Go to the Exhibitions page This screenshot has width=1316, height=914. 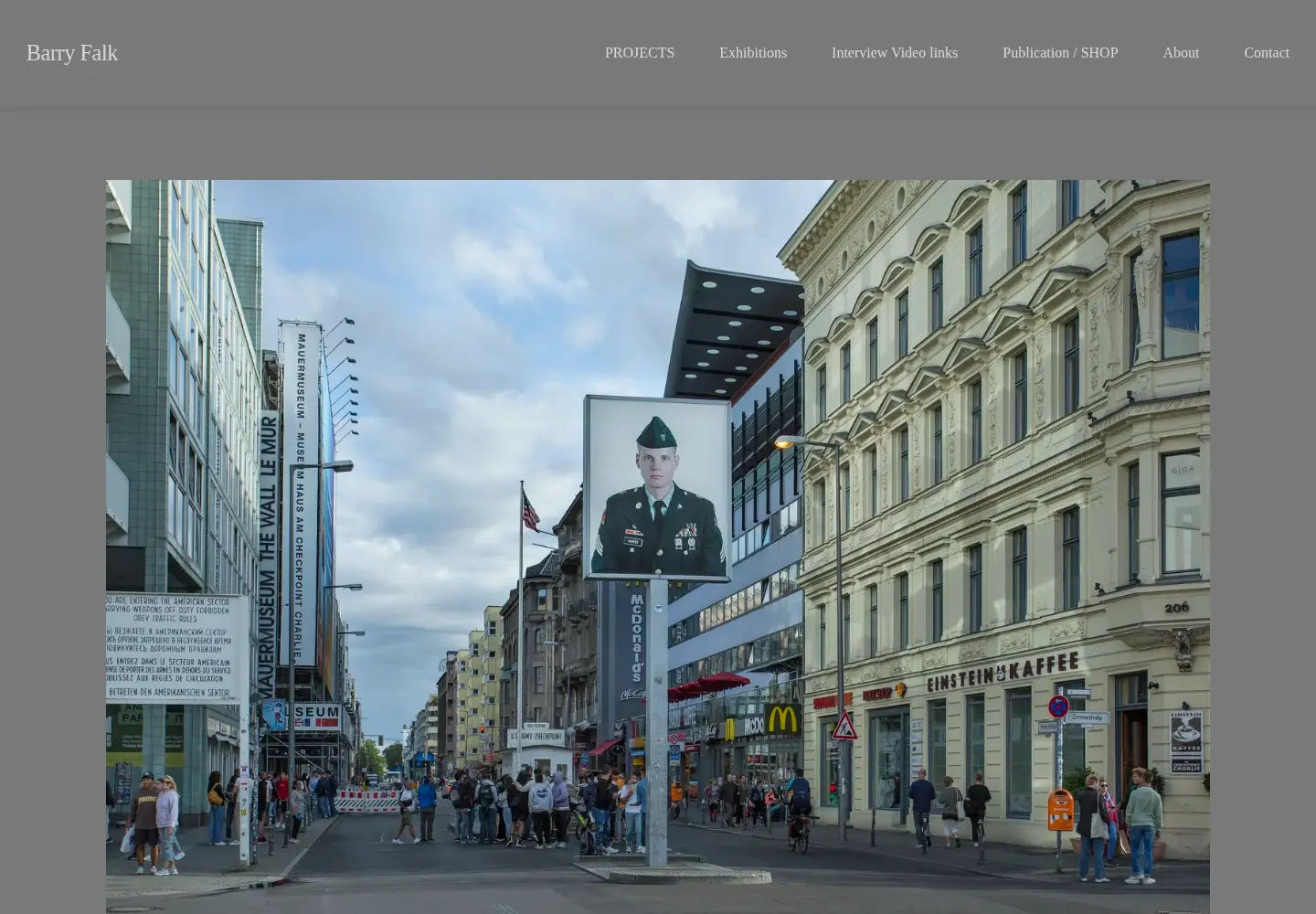[x=753, y=53]
